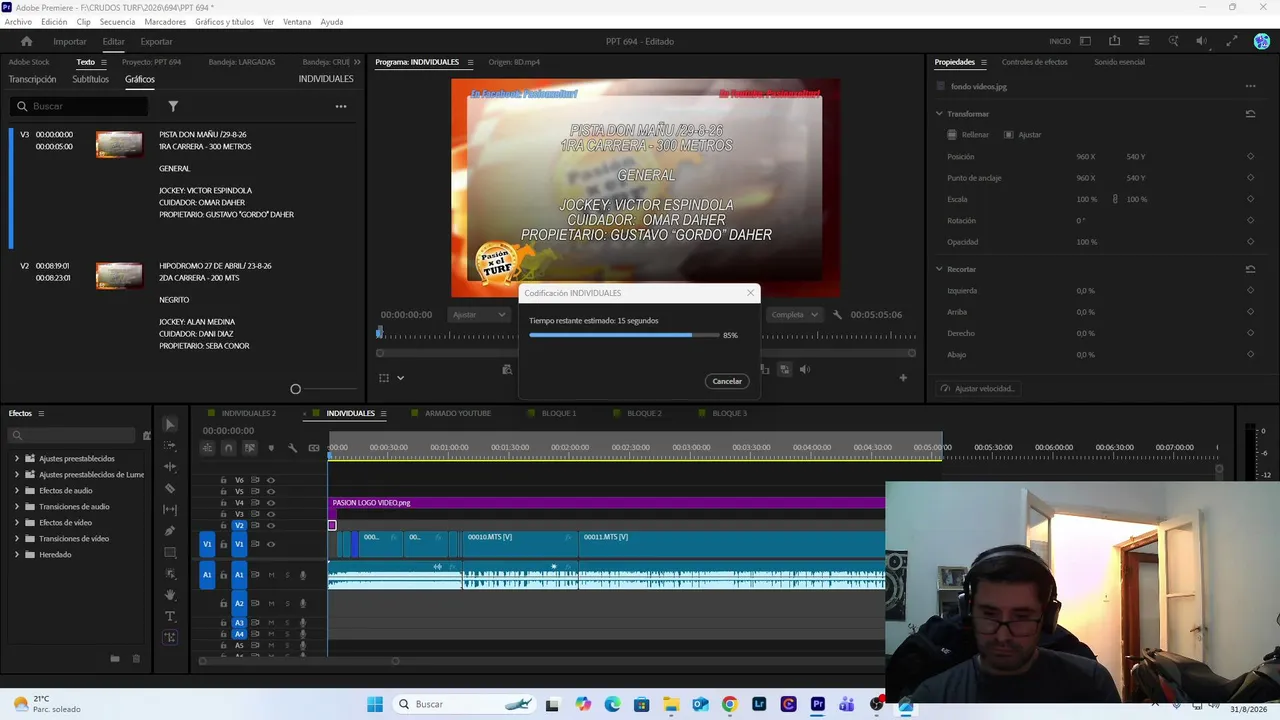Open Google Chrome from the taskbar

coord(729,704)
